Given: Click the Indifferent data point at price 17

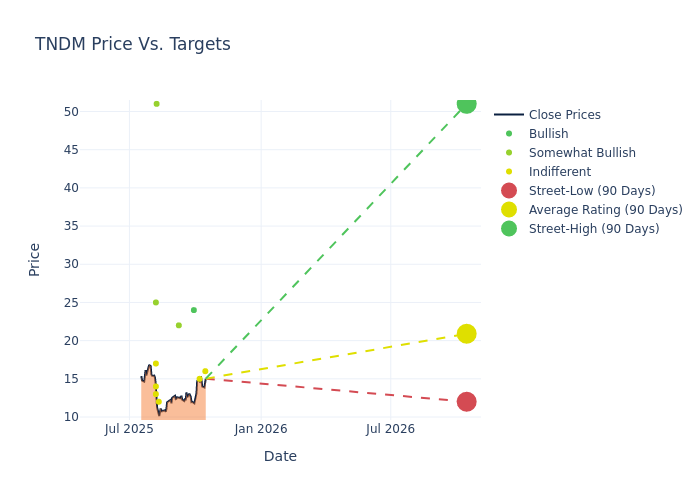Looking at the screenshot, I should click(156, 364).
